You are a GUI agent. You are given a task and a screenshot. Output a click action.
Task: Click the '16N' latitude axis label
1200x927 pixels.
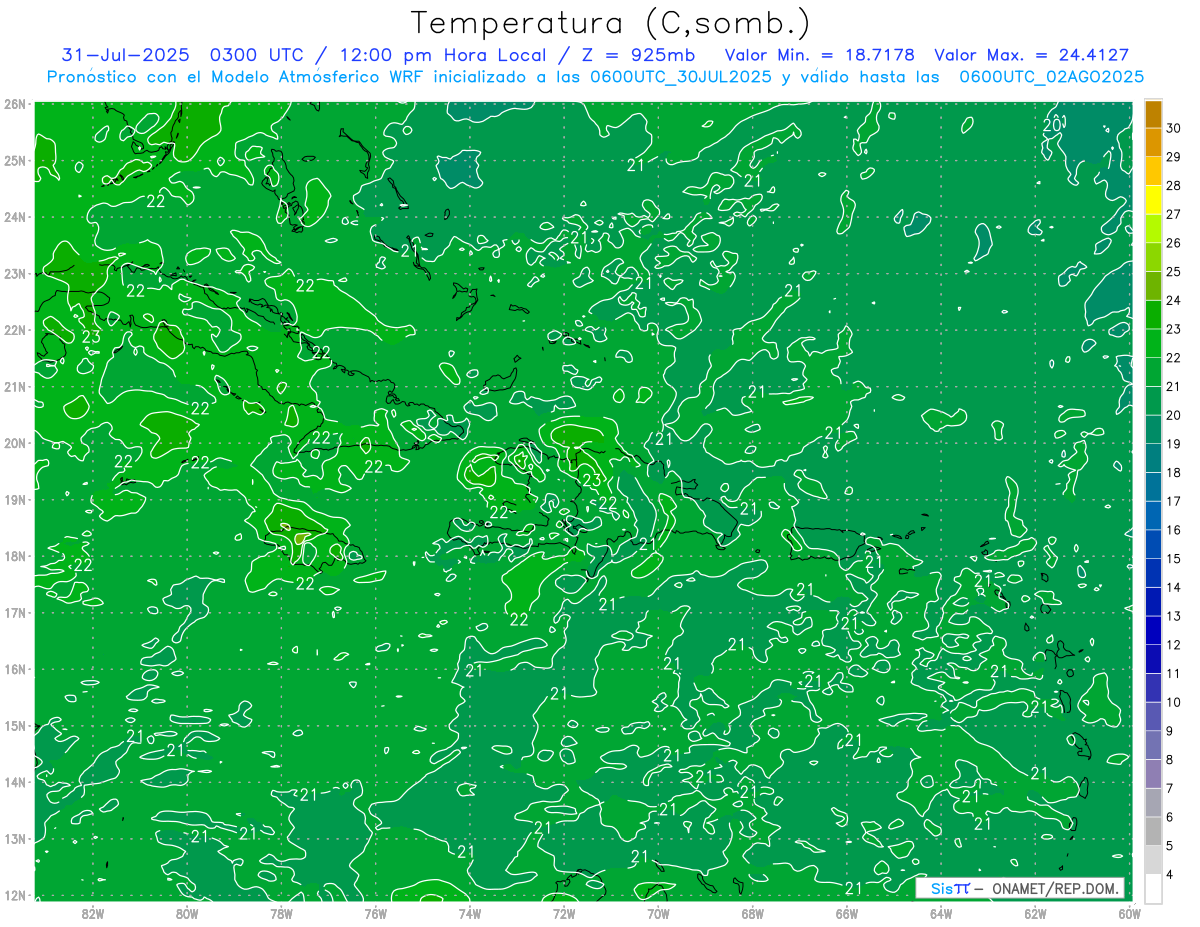coord(15,669)
